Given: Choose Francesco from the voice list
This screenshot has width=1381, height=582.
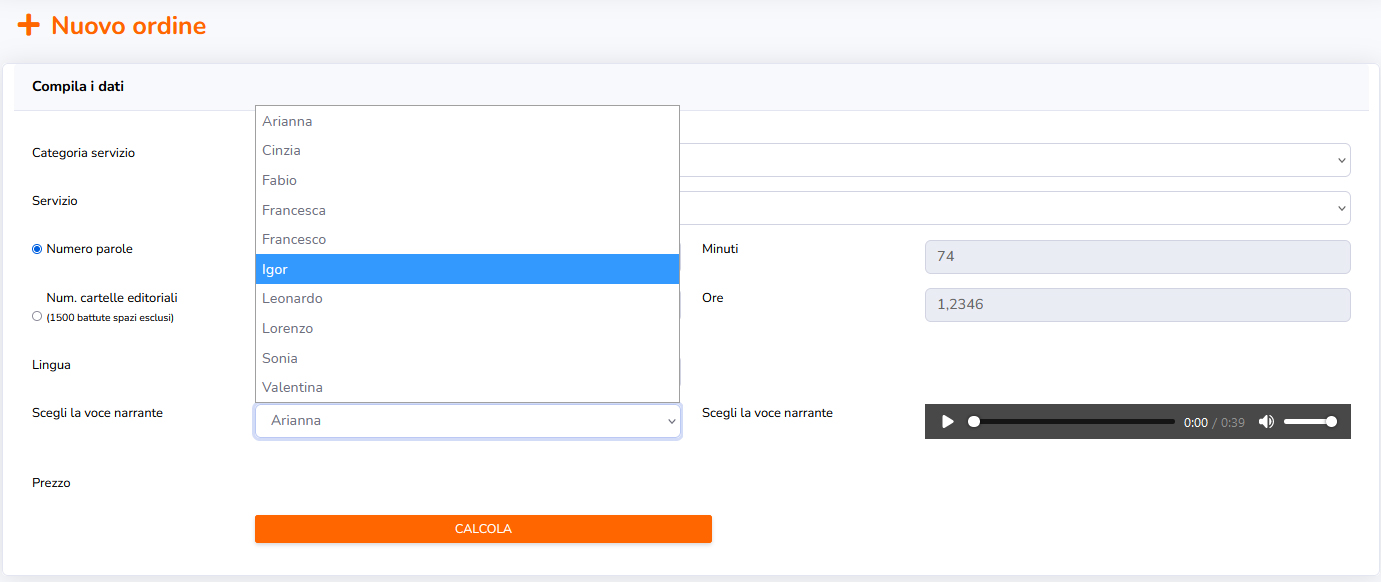Looking at the screenshot, I should (x=467, y=239).
